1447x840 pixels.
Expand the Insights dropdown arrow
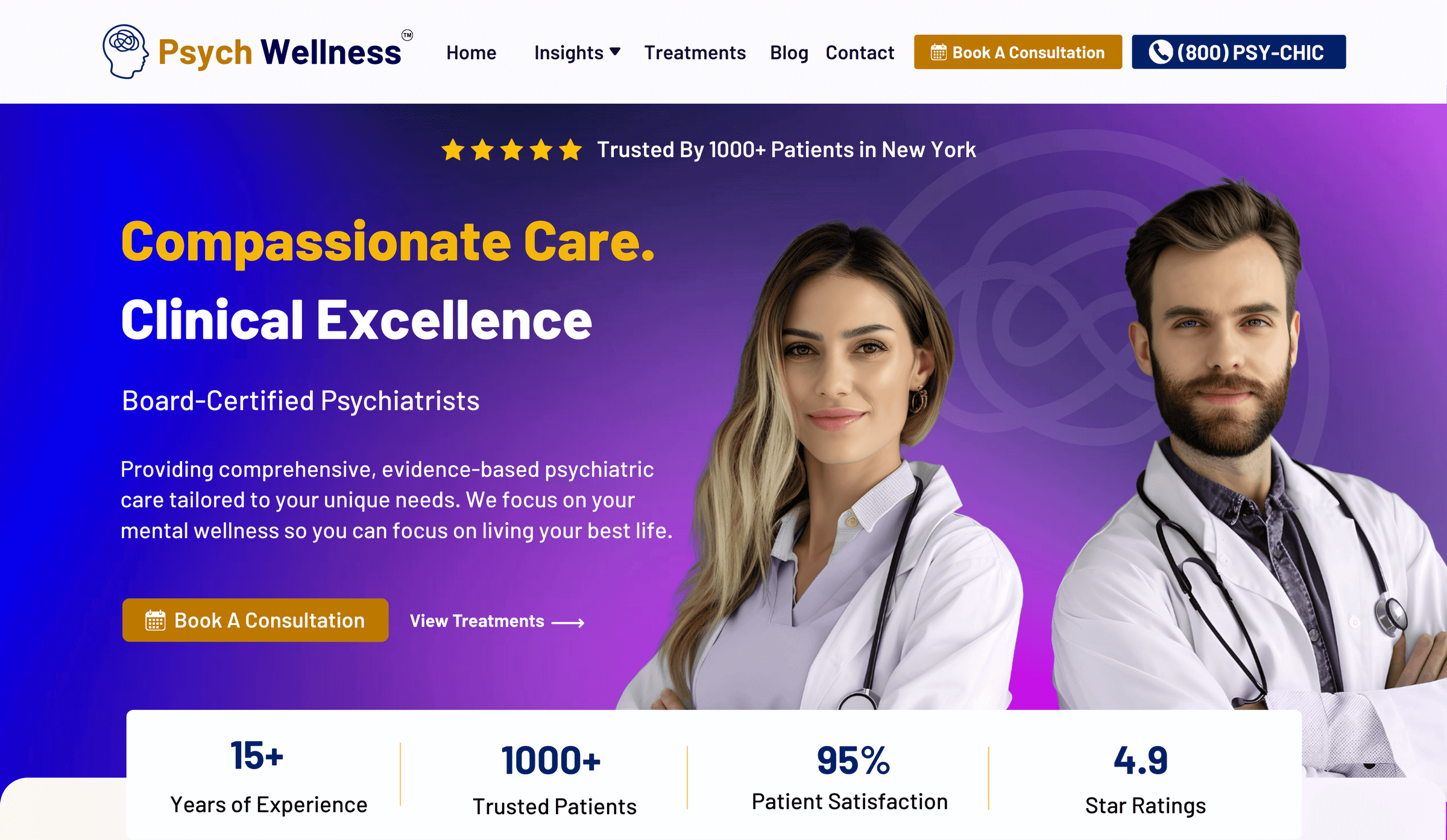615,51
